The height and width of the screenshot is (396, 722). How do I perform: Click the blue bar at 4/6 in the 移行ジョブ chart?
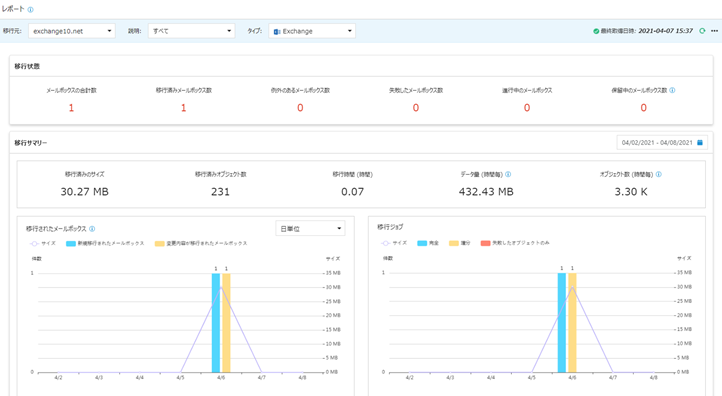[x=562, y=322]
